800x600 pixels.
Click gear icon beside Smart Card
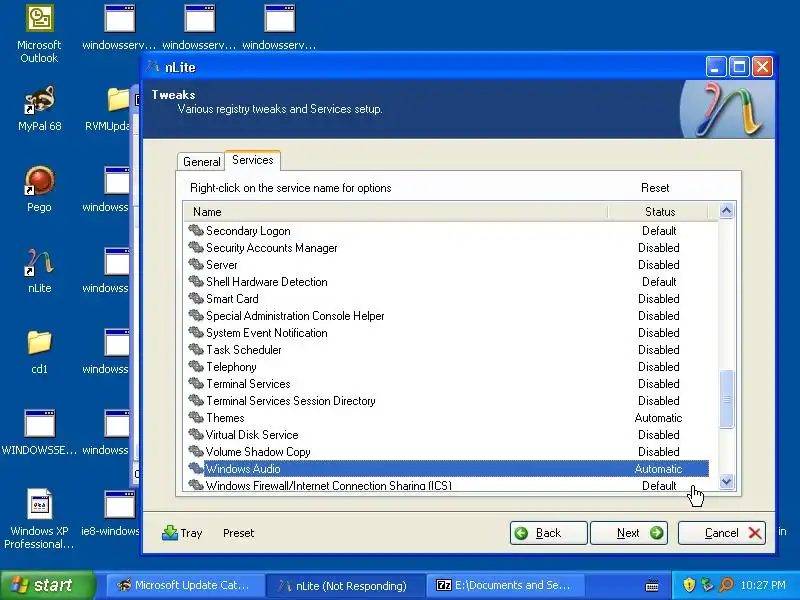click(x=196, y=298)
